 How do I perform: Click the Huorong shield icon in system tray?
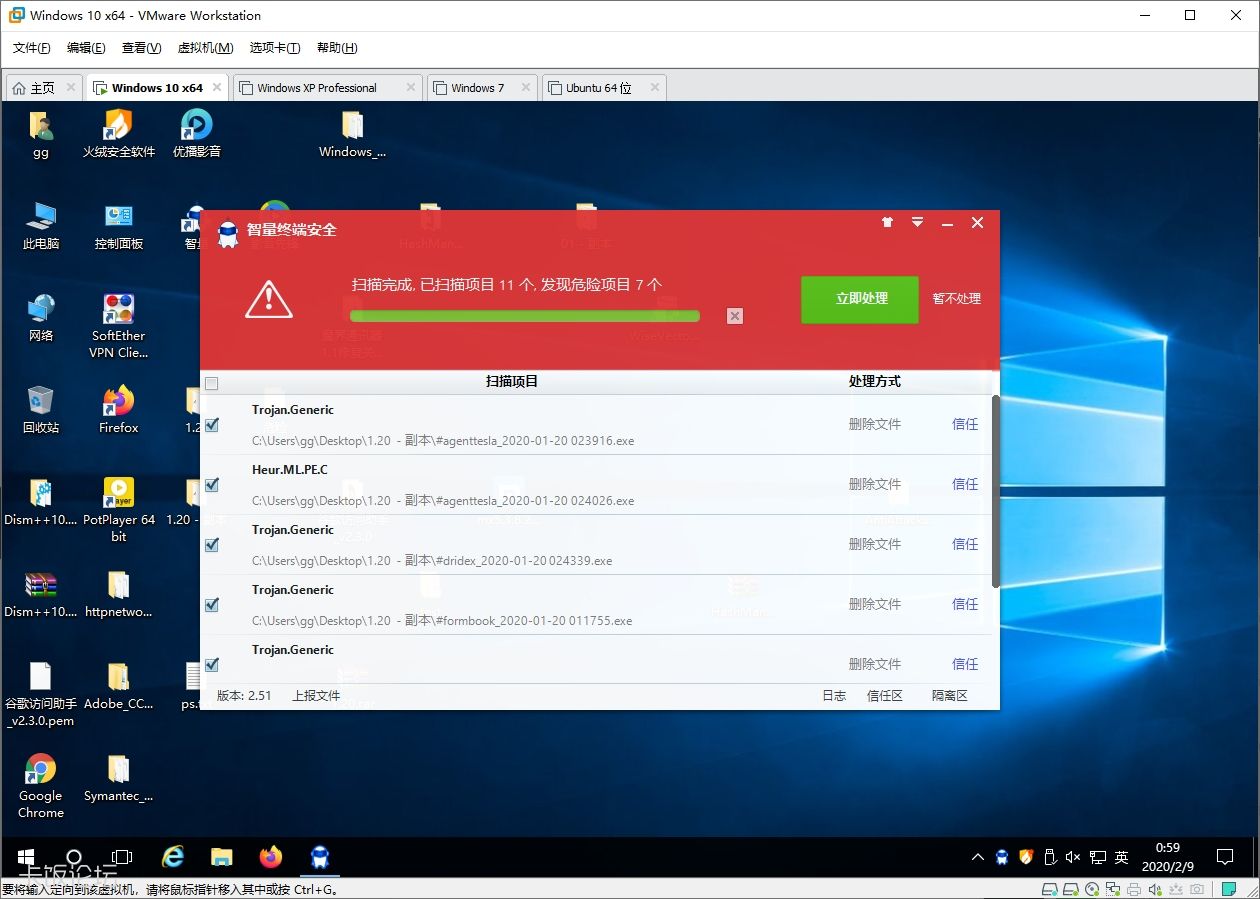pos(1025,857)
